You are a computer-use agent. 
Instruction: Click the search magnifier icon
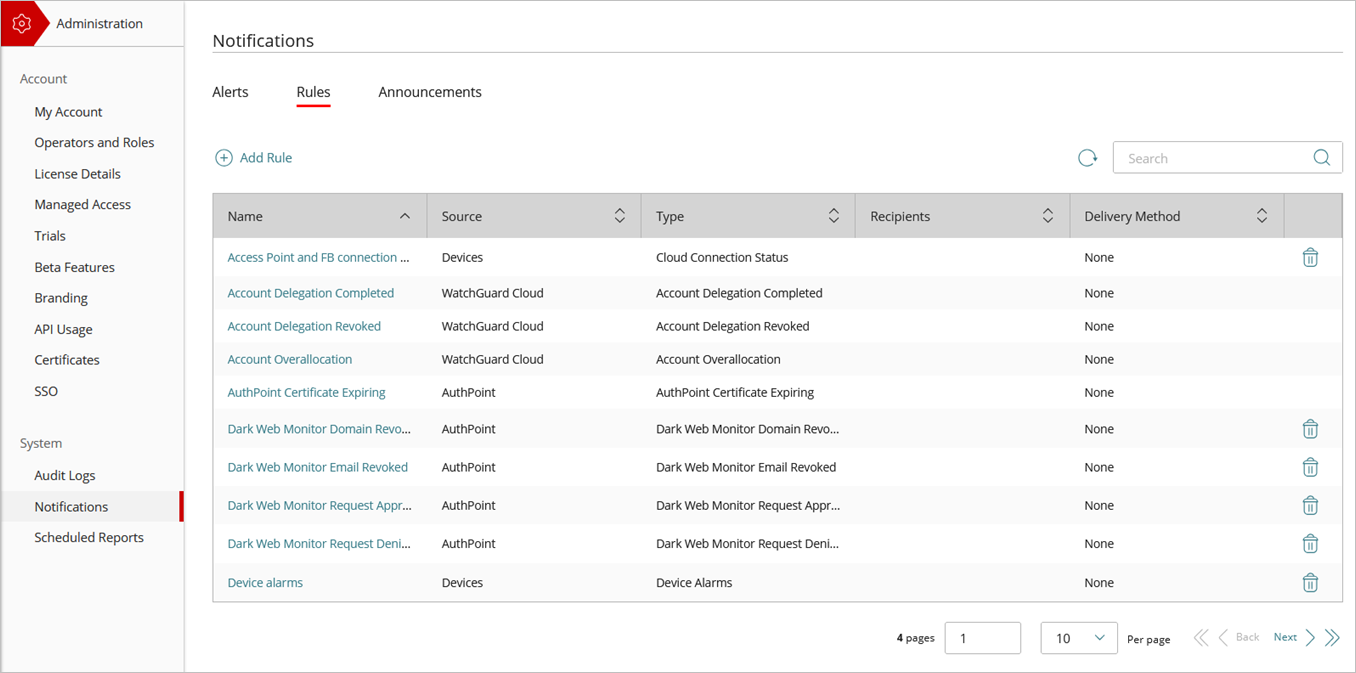[x=1321, y=157]
